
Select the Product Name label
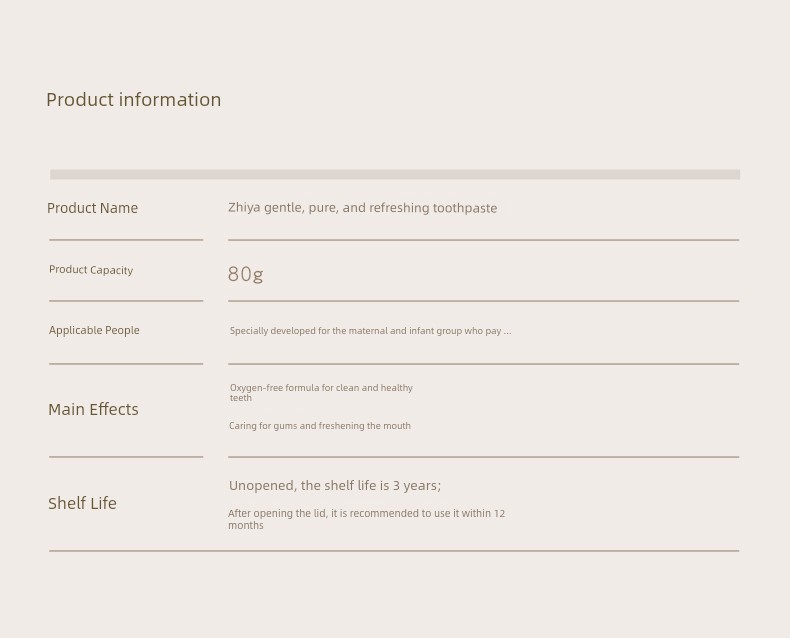coord(92,208)
